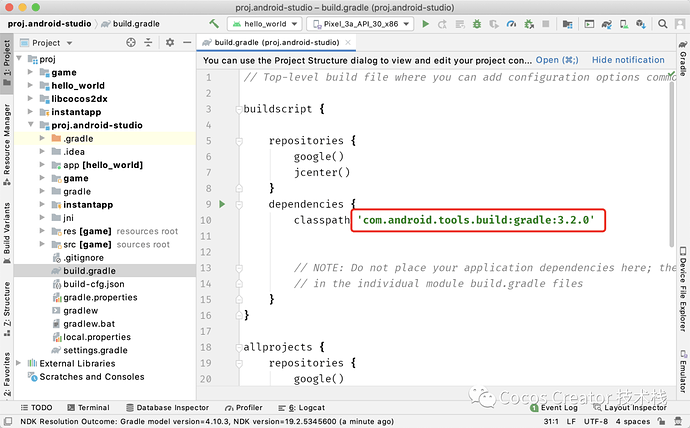Image resolution: width=690 pixels, height=428 pixels.
Task: Click Select Opened File target icon
Action: pyautogui.click(x=131, y=42)
